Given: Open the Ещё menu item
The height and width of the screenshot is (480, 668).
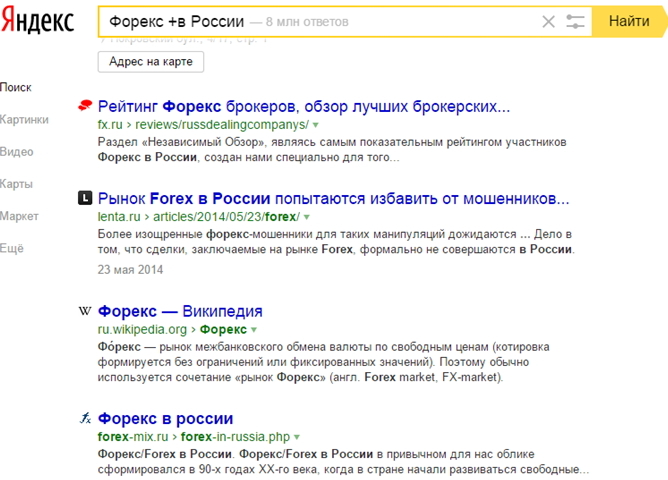Looking at the screenshot, I should [x=12, y=248].
